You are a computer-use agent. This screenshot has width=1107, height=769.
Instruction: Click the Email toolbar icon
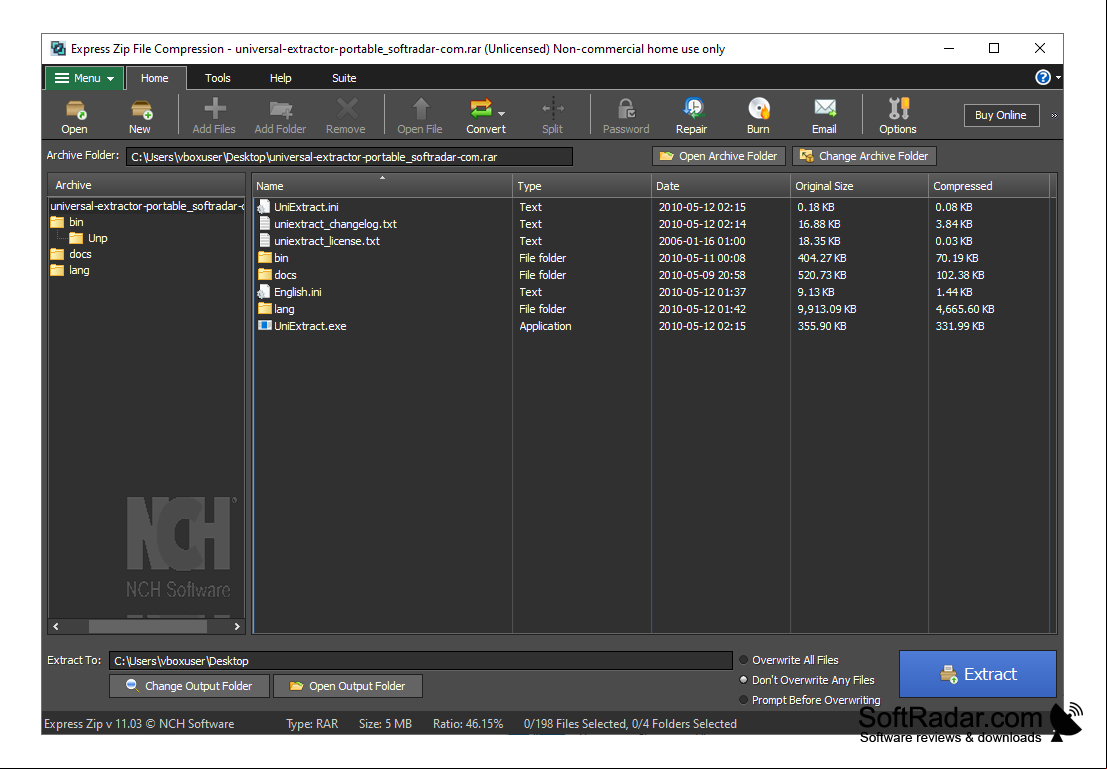coord(825,109)
